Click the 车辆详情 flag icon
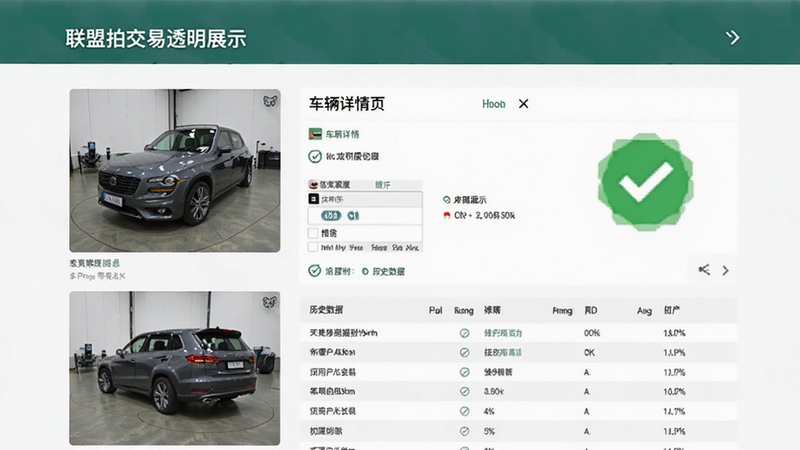 (x=315, y=134)
